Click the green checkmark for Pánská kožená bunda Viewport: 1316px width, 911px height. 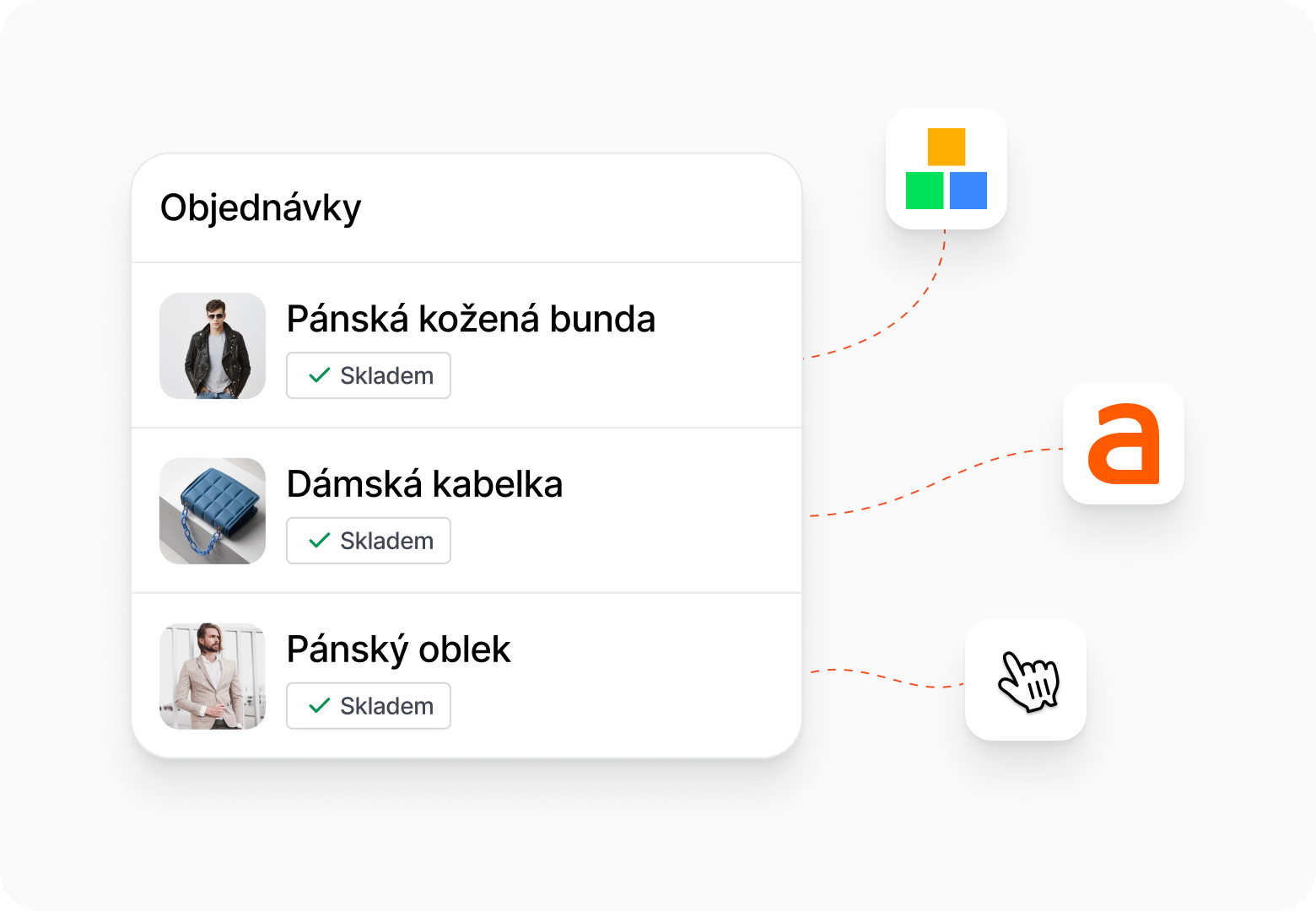point(320,375)
